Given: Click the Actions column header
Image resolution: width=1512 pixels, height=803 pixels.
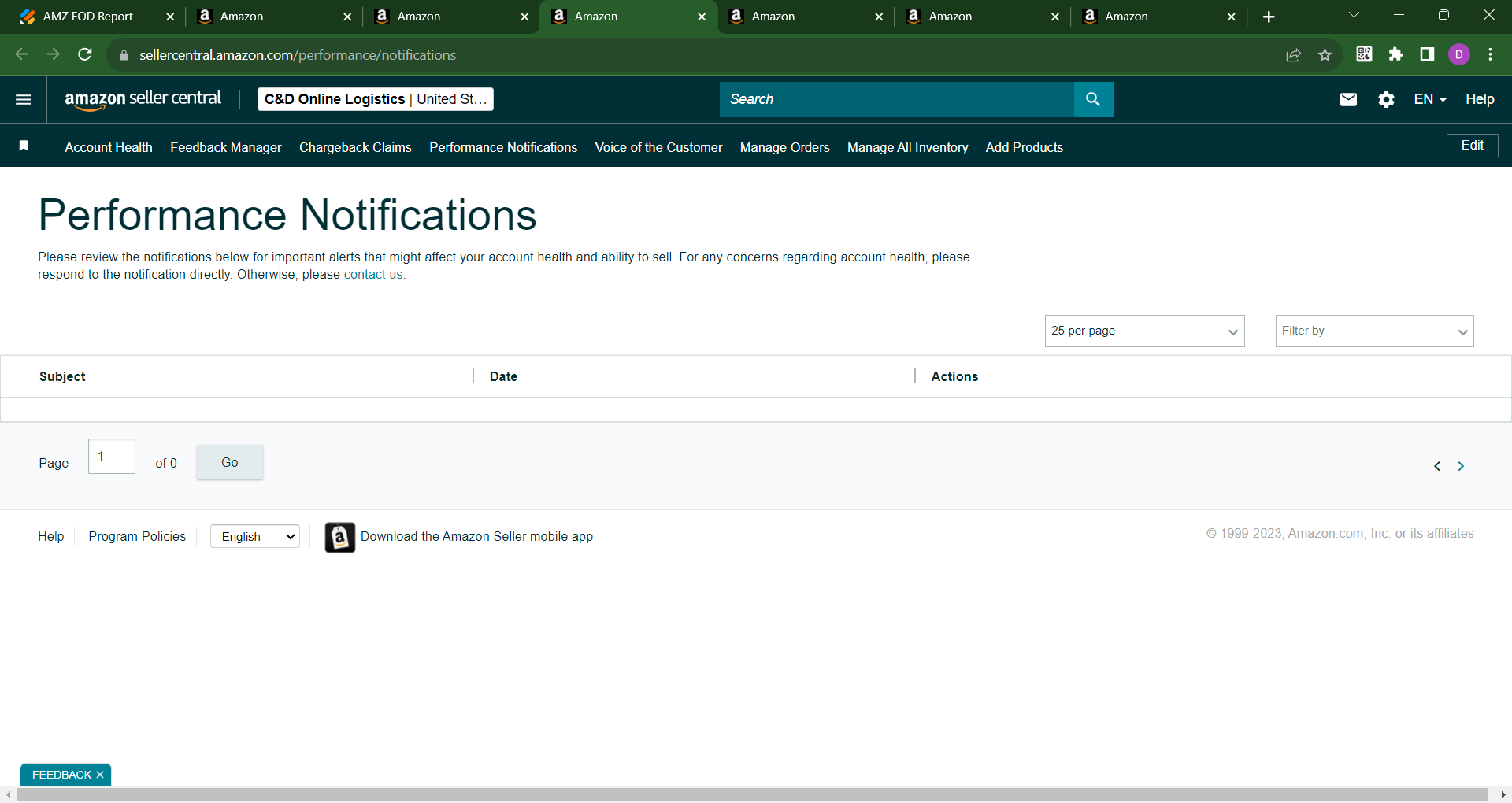Looking at the screenshot, I should click(954, 376).
